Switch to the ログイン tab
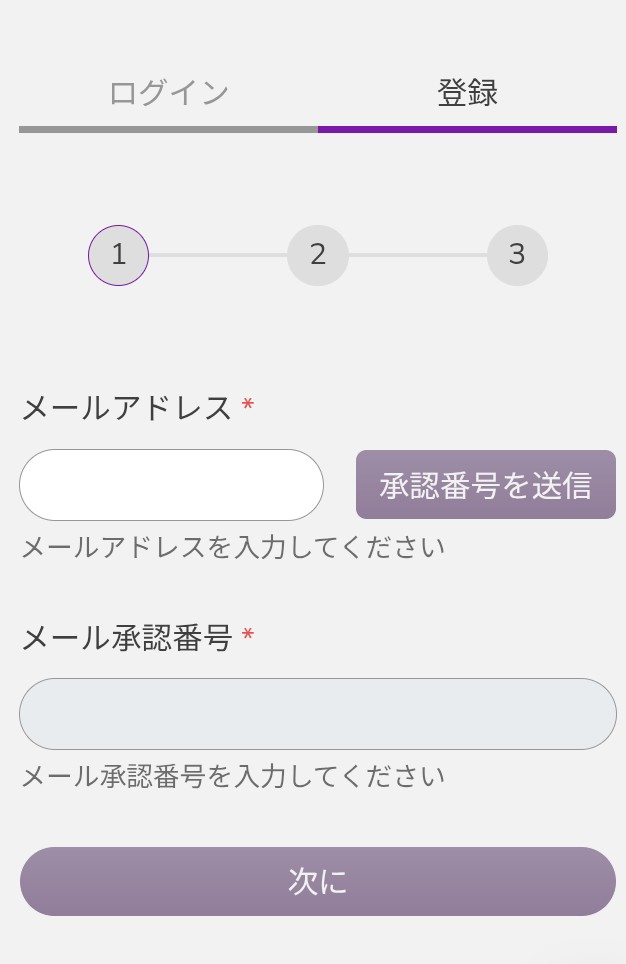 168,93
